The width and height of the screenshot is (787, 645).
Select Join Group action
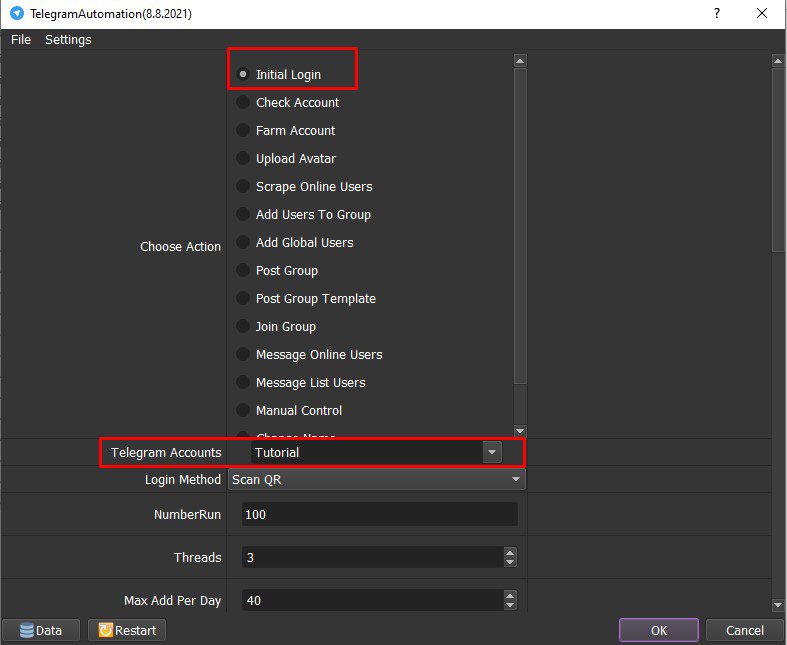tap(243, 327)
